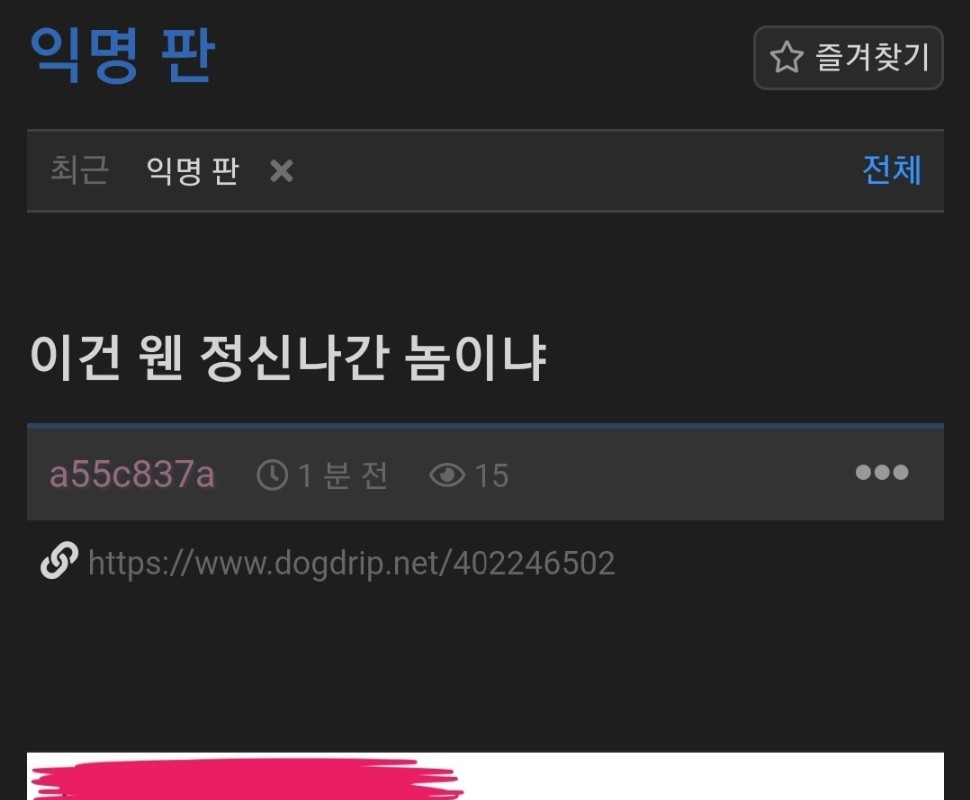Open the dogdrip.net/402246502 URL
Image resolution: width=970 pixels, height=800 pixels.
[351, 562]
